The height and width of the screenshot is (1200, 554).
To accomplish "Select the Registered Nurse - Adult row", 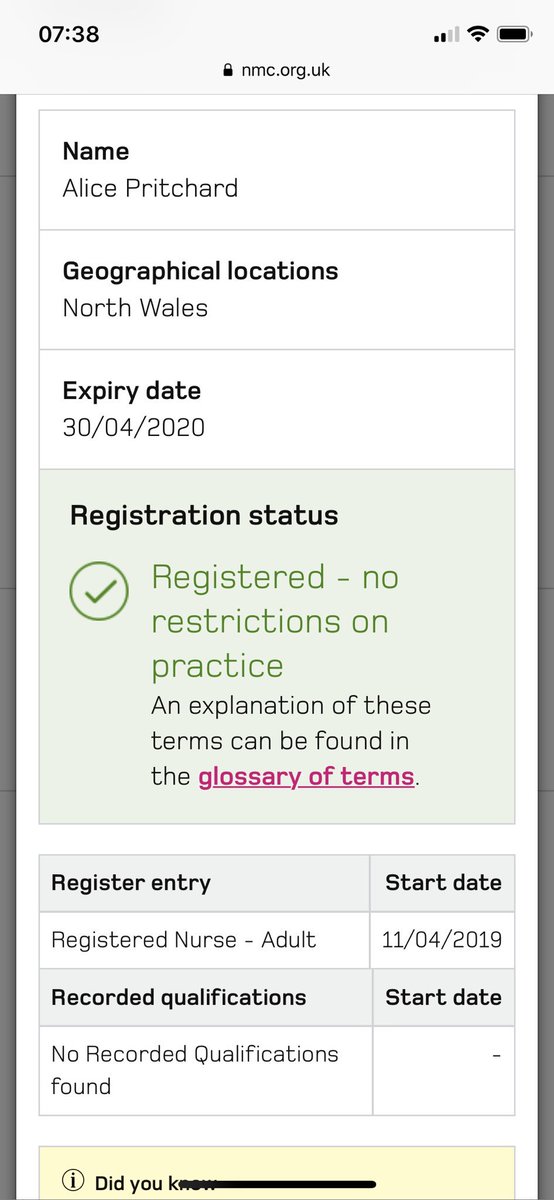I will [277, 940].
